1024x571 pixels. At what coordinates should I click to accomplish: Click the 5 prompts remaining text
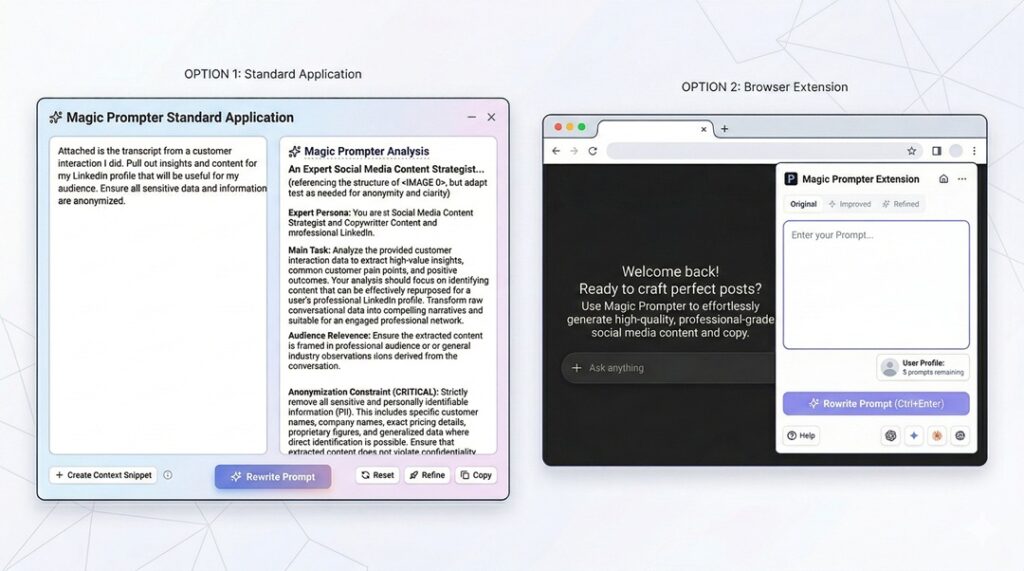pos(933,372)
